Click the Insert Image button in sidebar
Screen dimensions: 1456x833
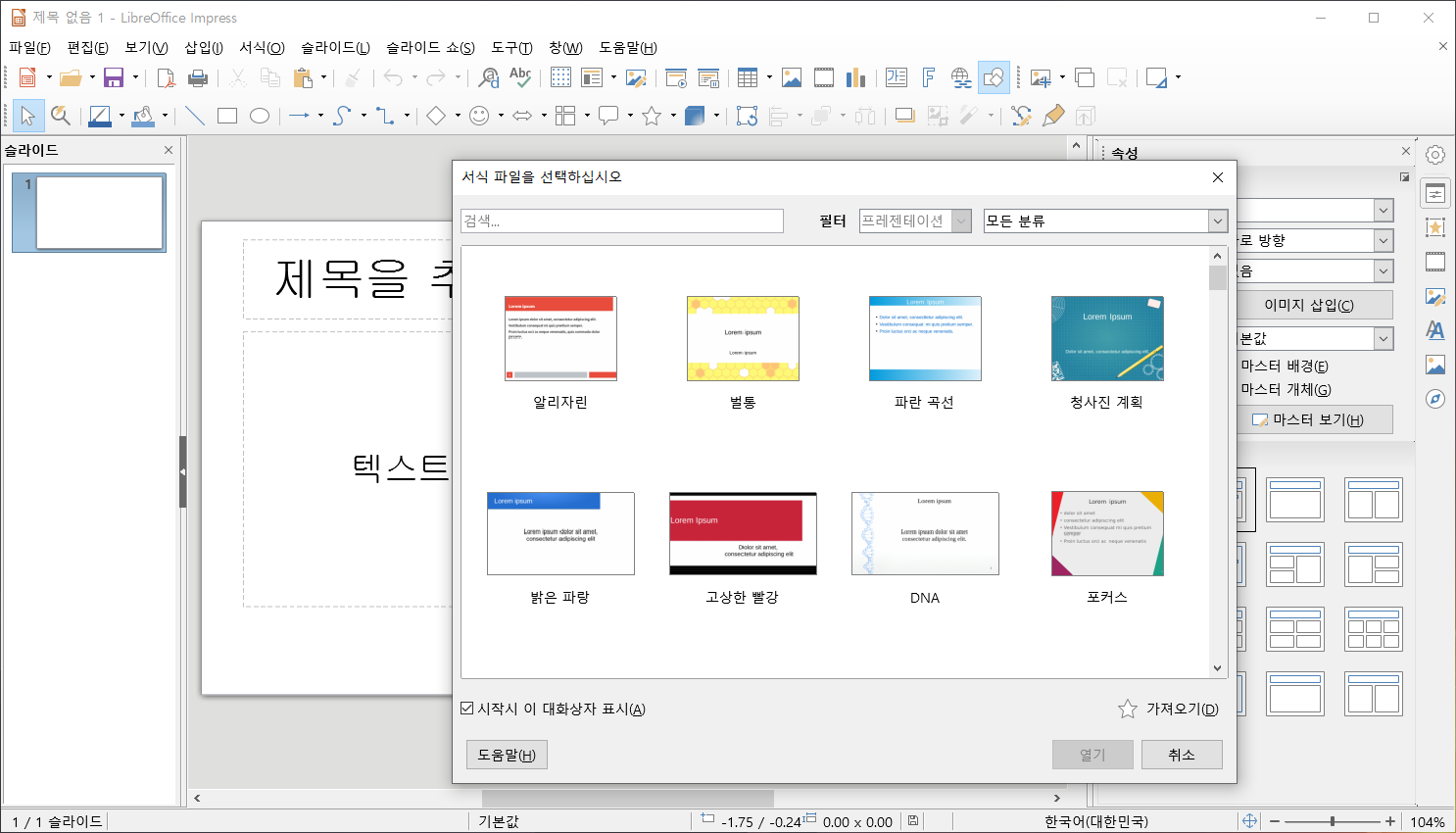coord(1309,305)
